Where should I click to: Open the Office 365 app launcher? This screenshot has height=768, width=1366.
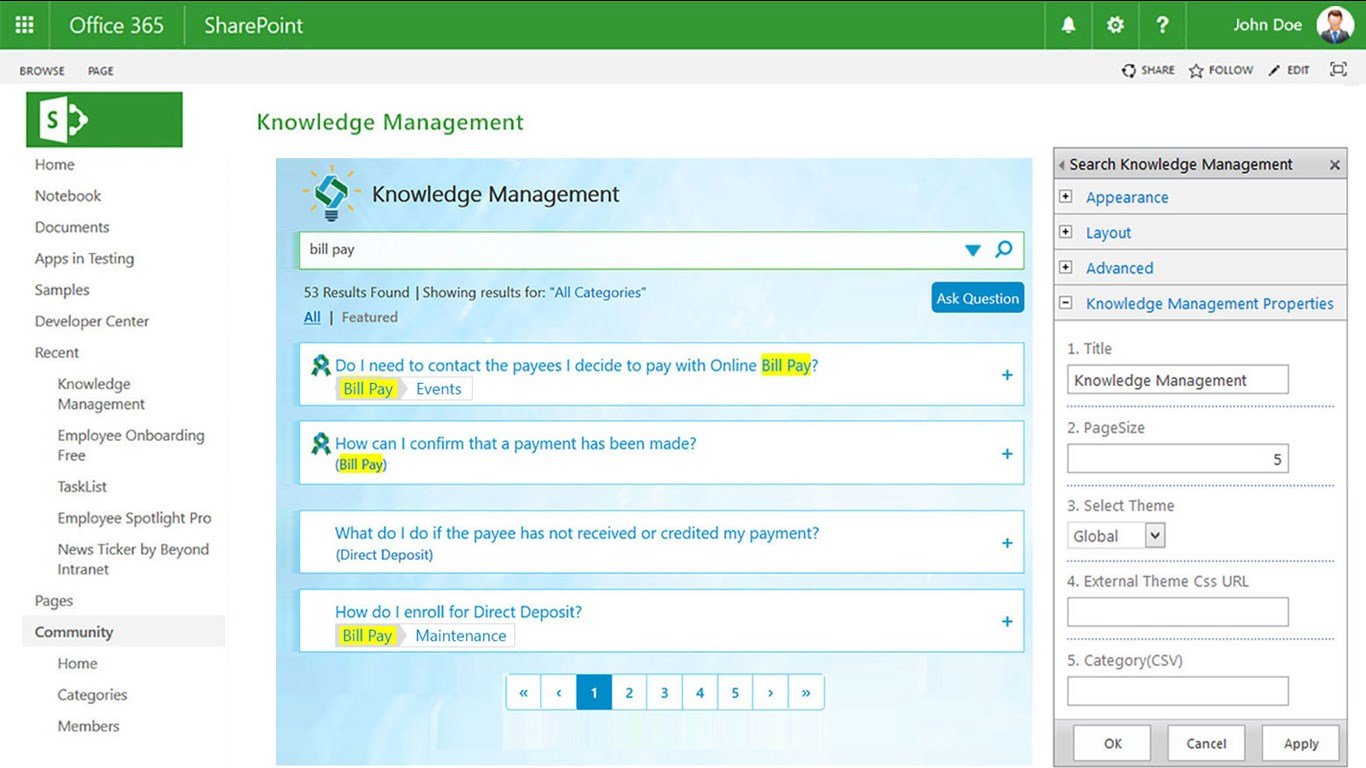click(24, 24)
